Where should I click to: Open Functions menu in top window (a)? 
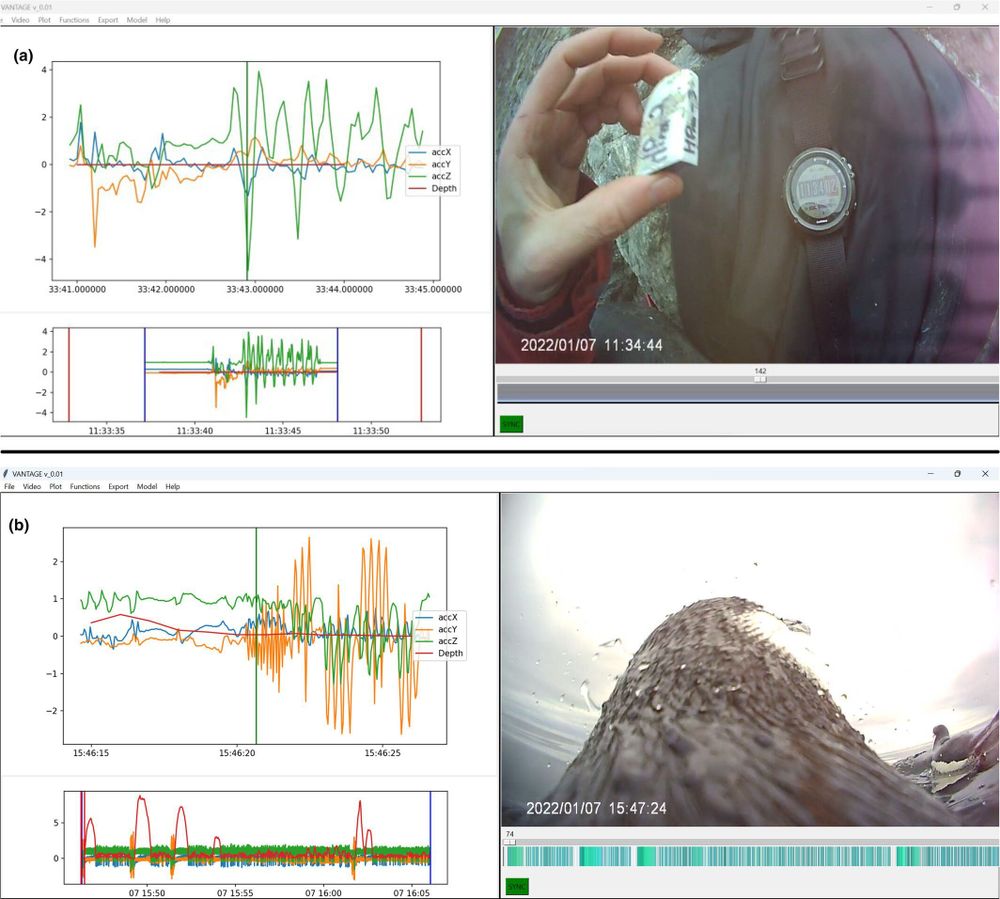point(74,20)
